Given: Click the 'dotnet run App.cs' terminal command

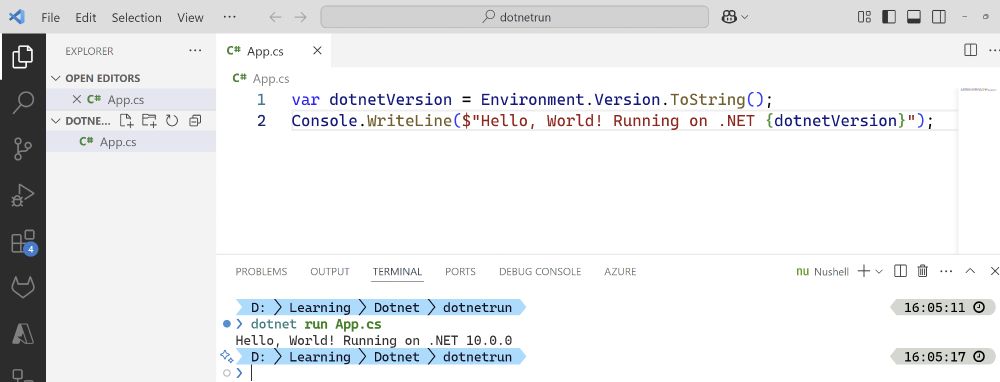Looking at the screenshot, I should tap(316, 324).
